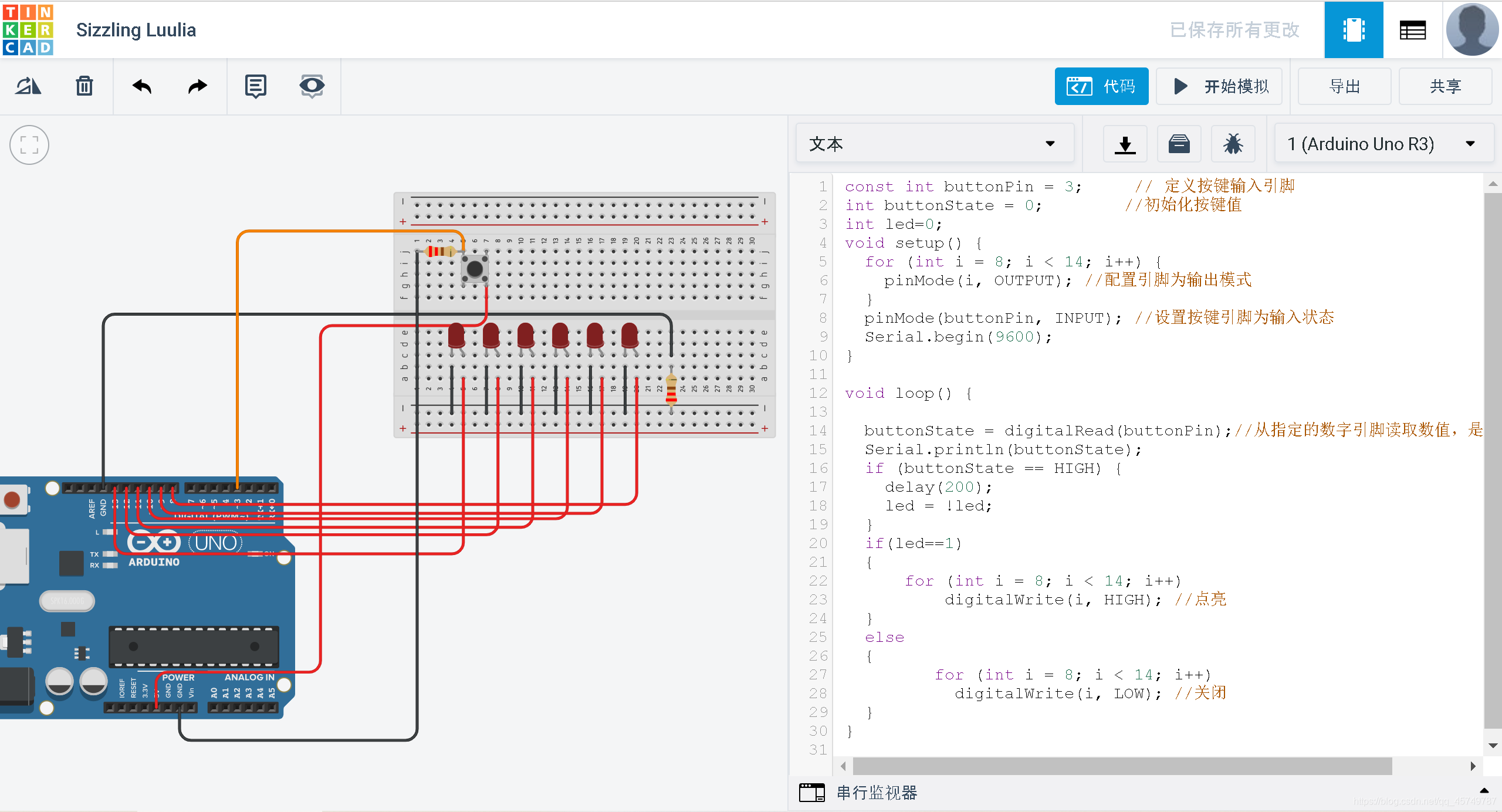Click the undo arrow icon
The height and width of the screenshot is (812, 1502).
point(142,86)
